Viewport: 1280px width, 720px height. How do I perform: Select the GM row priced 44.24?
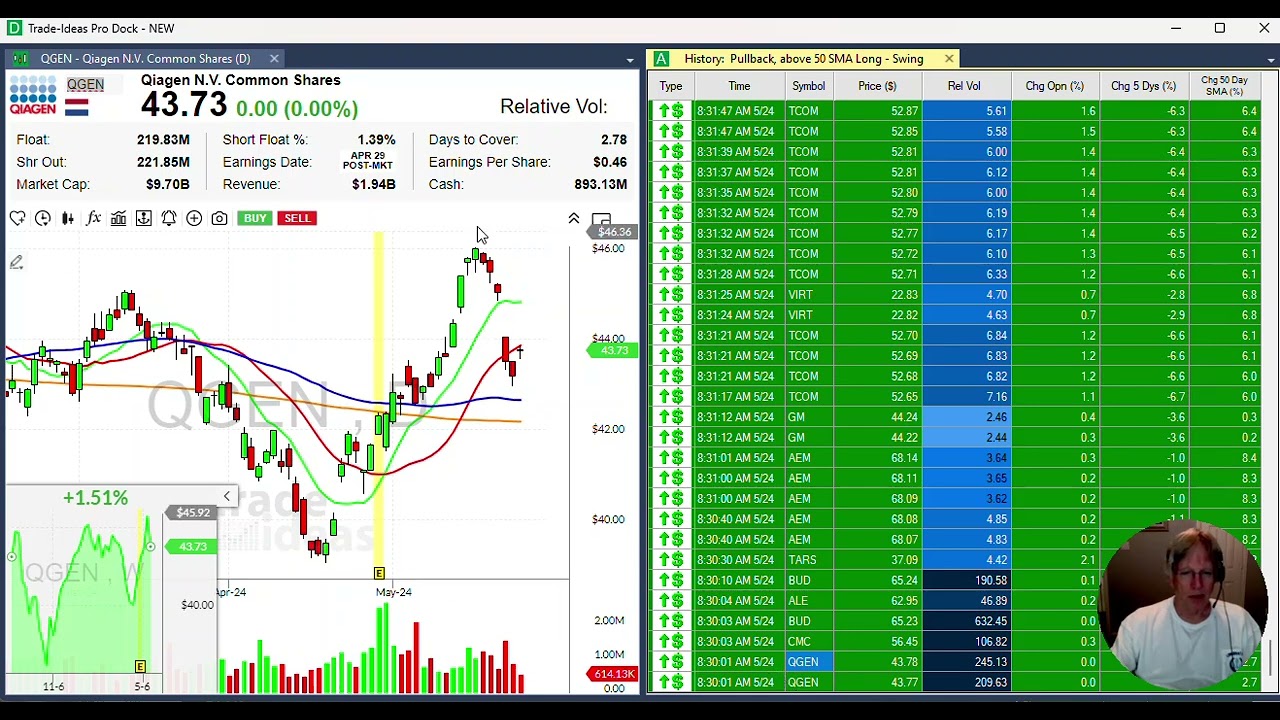click(x=955, y=417)
